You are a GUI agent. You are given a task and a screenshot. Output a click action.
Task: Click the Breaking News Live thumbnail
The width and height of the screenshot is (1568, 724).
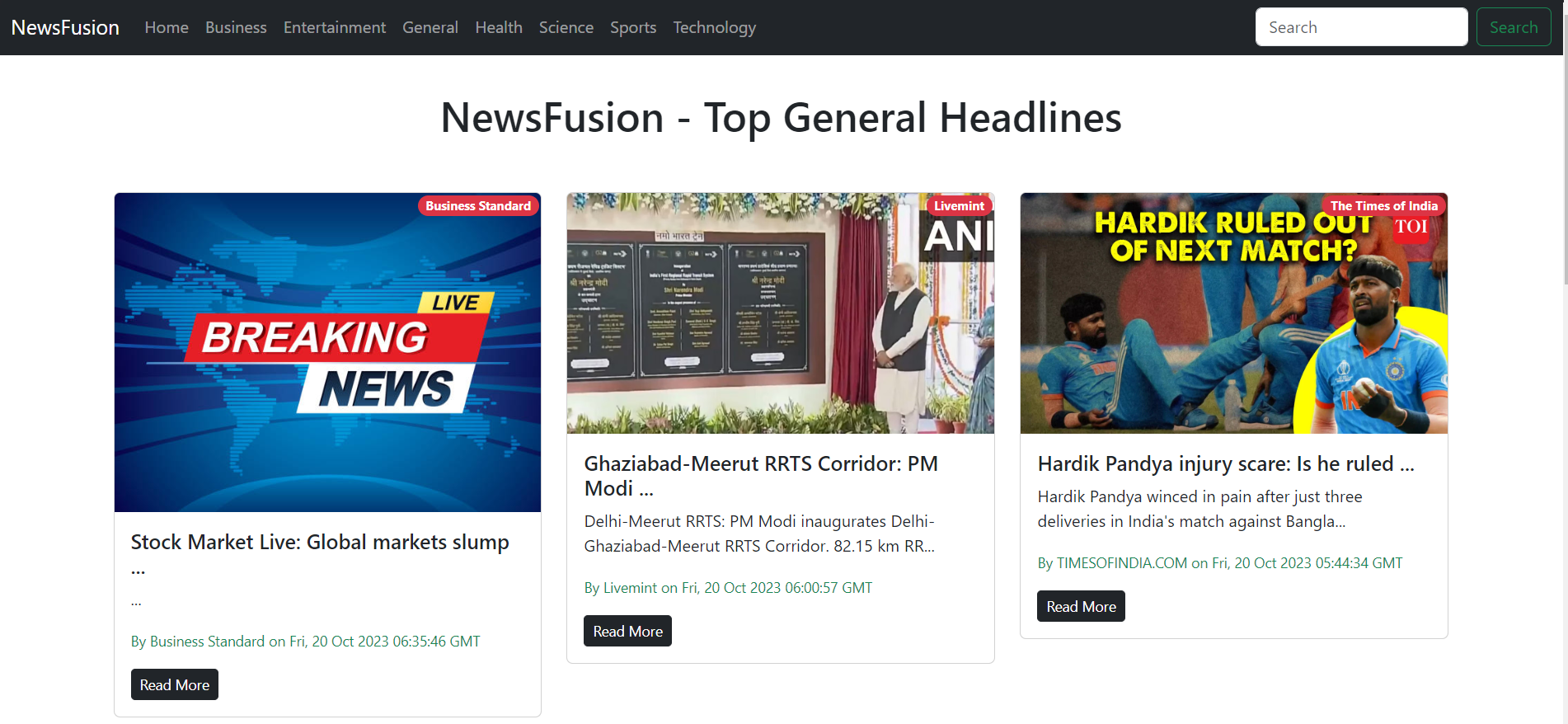327,352
